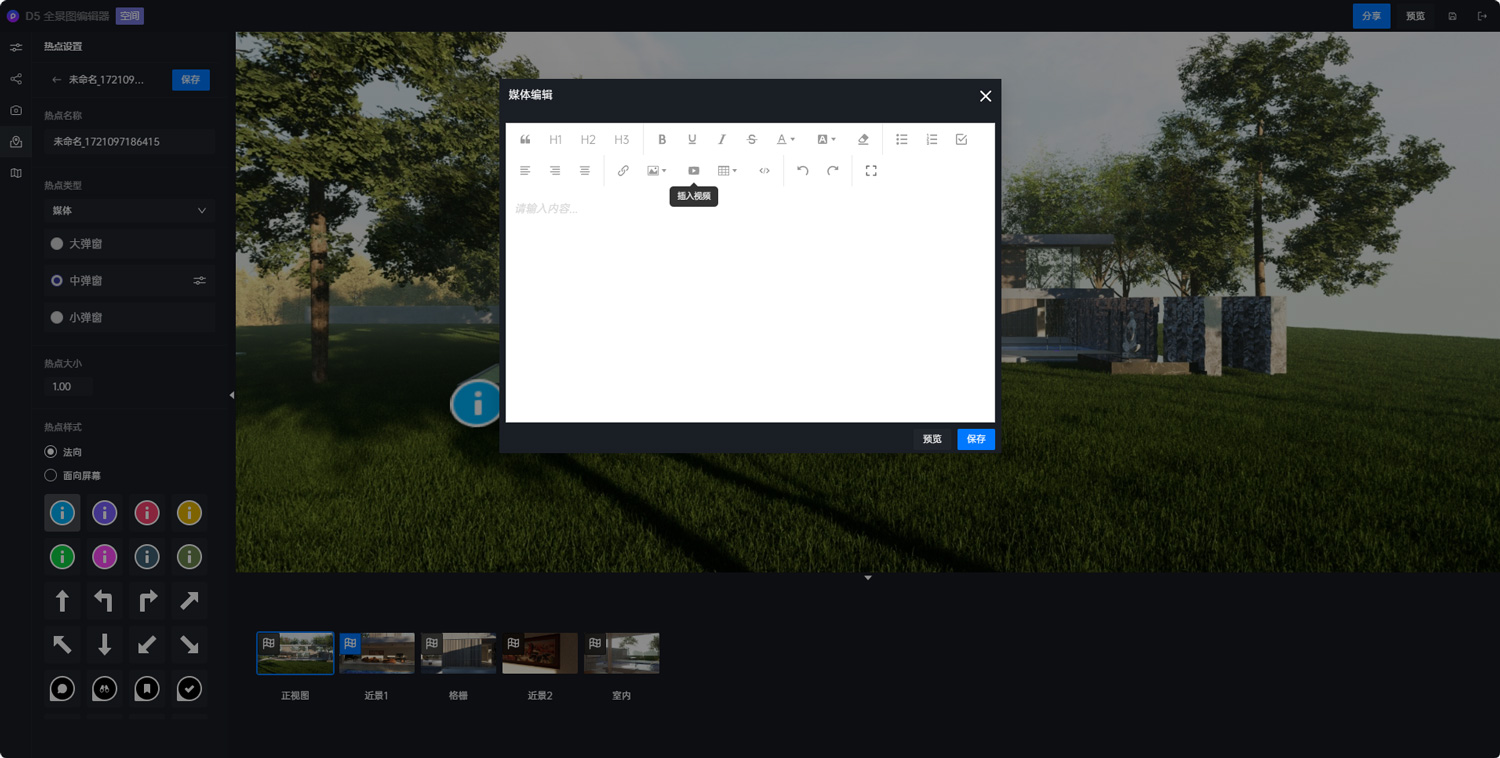Click the eraser clear-format icon
1500x758 pixels.
tap(863, 140)
